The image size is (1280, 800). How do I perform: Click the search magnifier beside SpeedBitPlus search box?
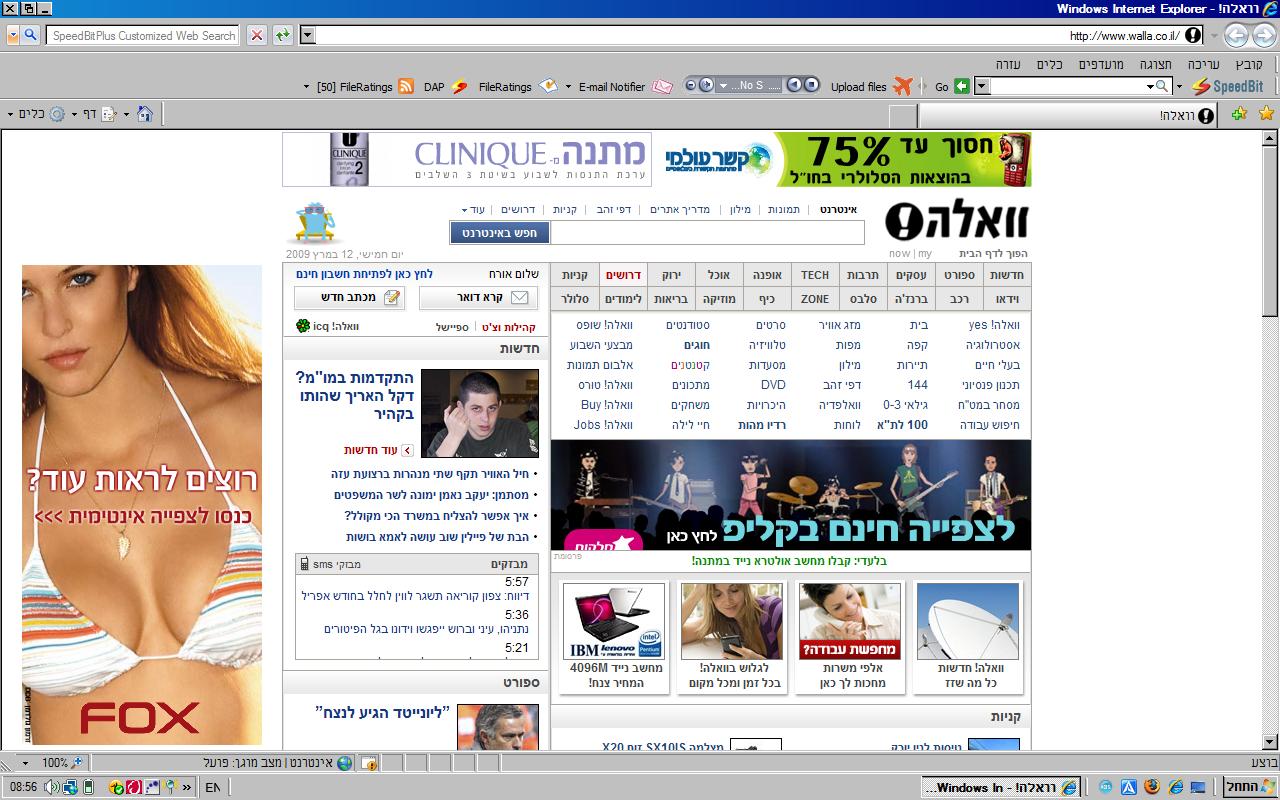point(30,36)
